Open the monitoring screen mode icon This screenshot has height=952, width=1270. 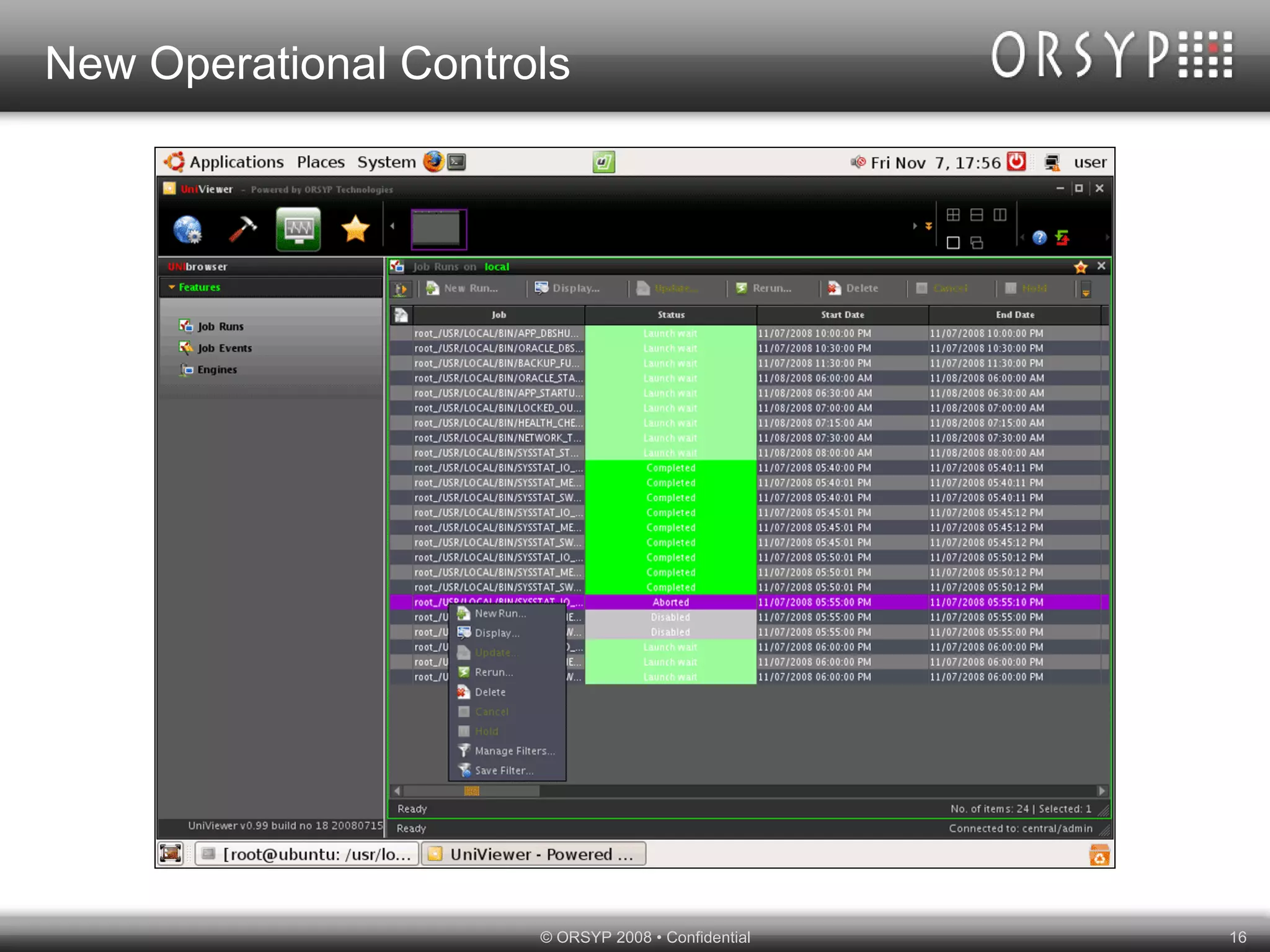[298, 229]
